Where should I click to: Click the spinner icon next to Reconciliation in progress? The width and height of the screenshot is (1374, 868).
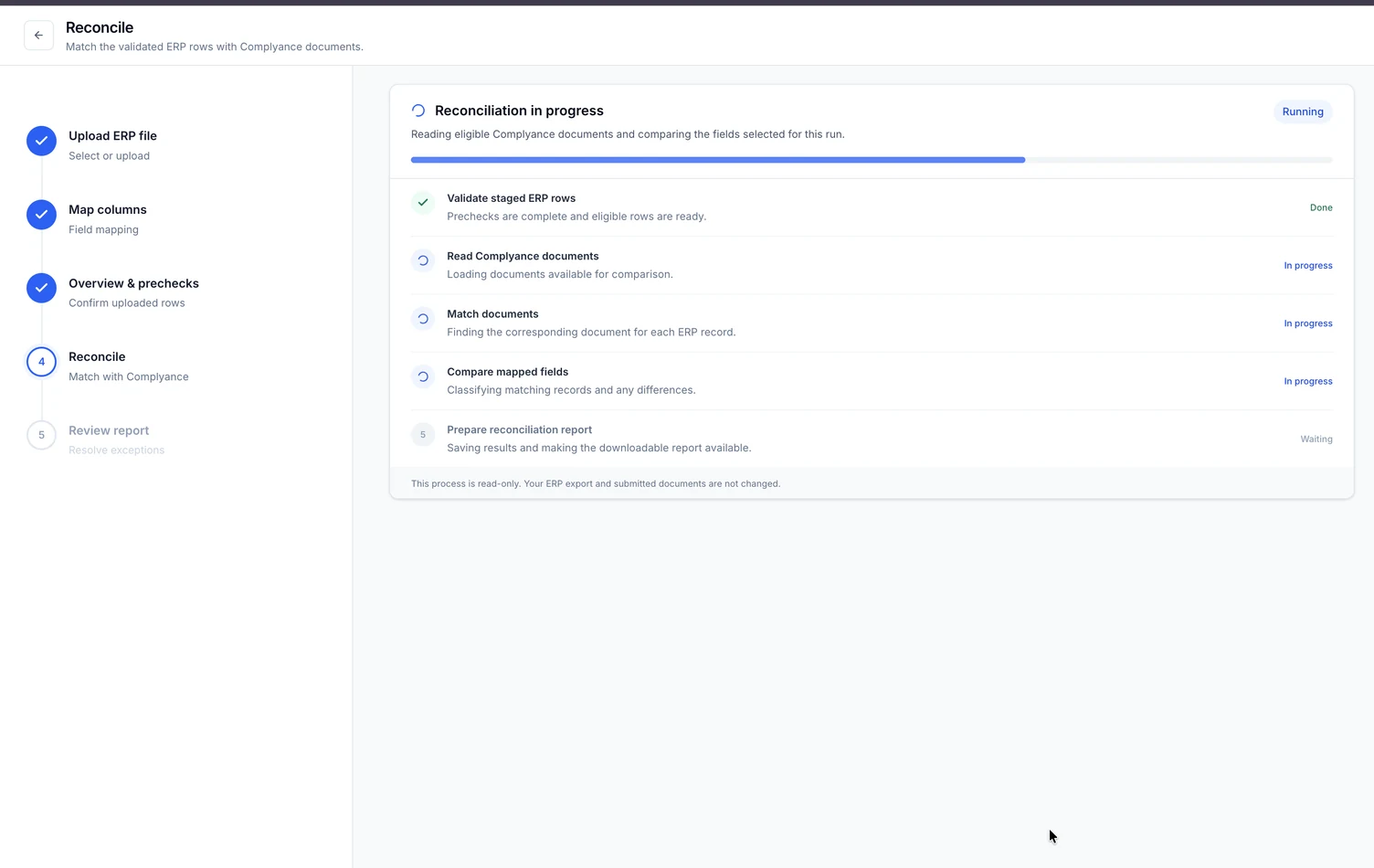point(418,111)
